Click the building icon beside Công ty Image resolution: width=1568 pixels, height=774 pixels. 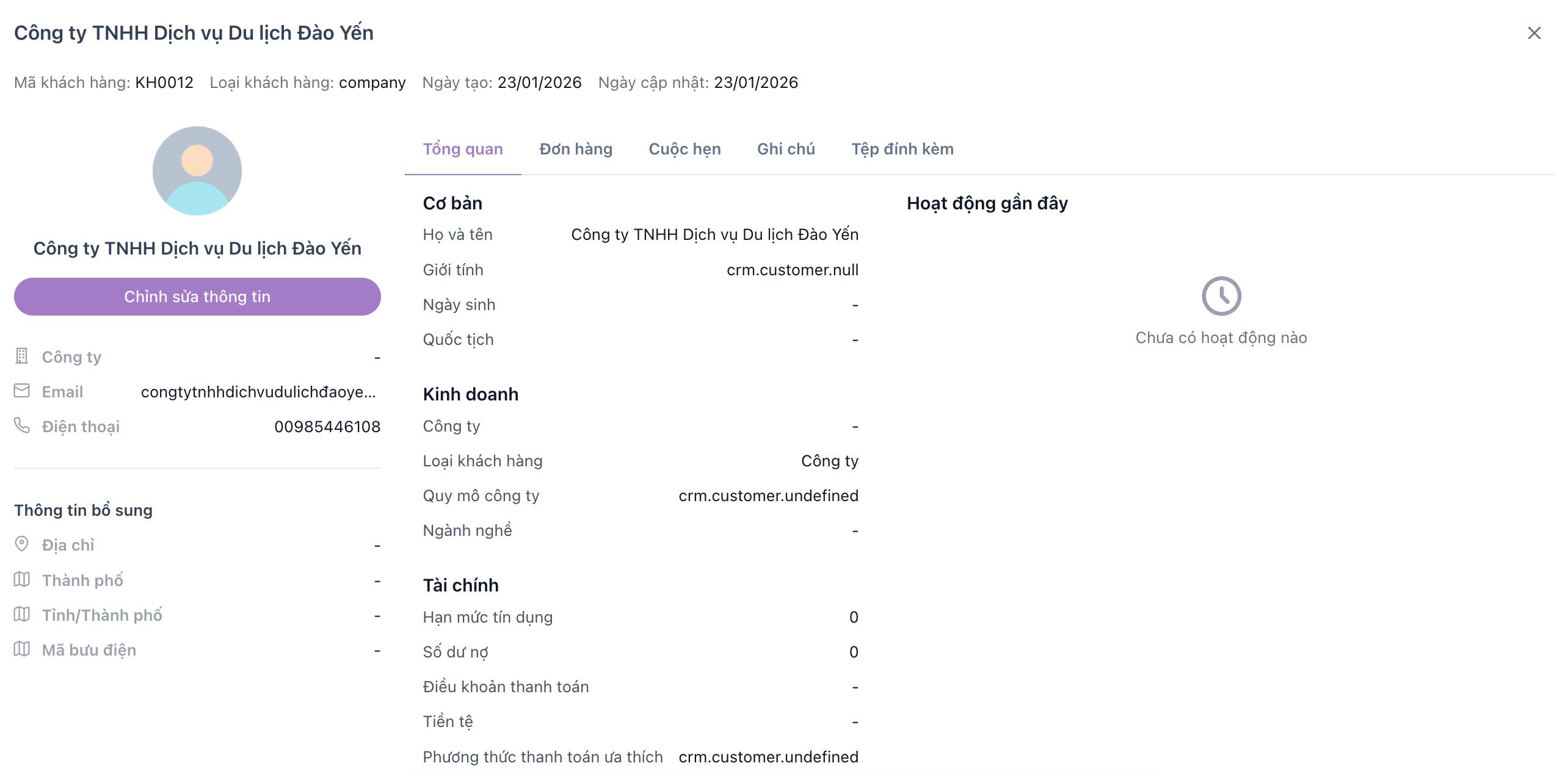(x=22, y=356)
